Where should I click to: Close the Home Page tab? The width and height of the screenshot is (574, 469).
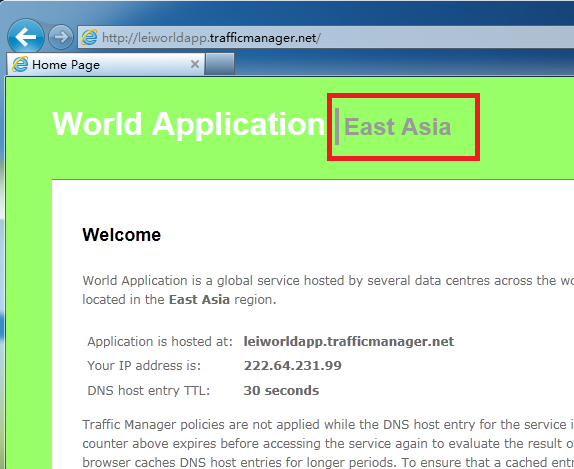tap(195, 64)
